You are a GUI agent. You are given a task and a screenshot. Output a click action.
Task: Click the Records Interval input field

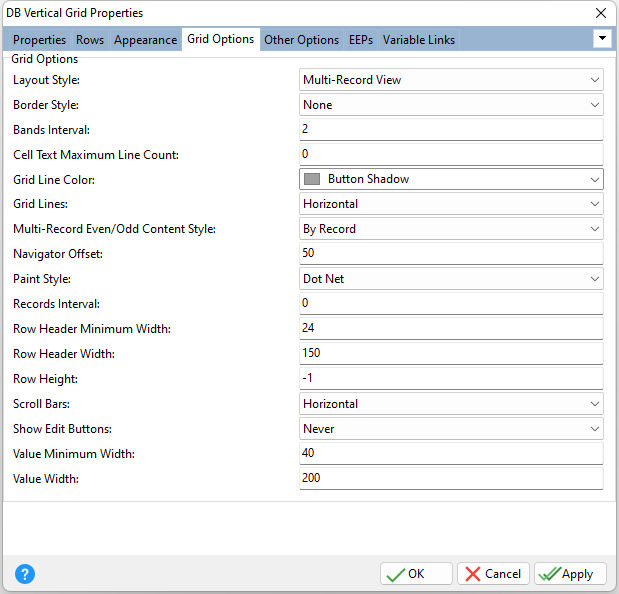[451, 304]
